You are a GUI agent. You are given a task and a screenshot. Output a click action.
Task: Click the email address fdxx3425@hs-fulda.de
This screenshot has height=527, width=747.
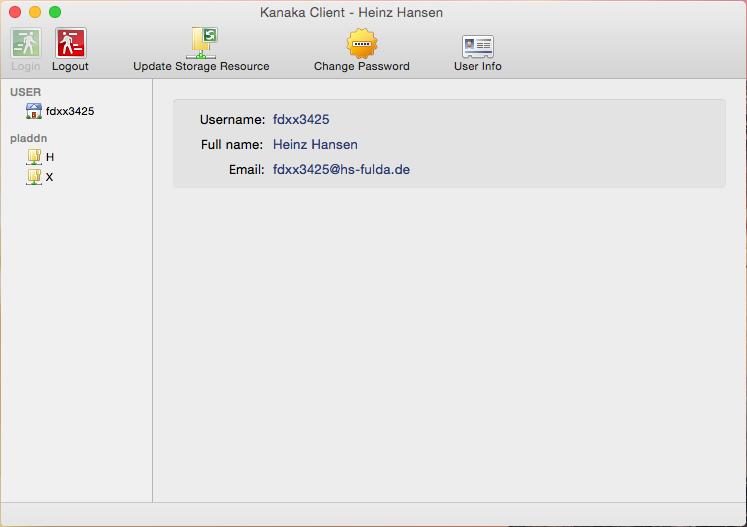pos(341,170)
